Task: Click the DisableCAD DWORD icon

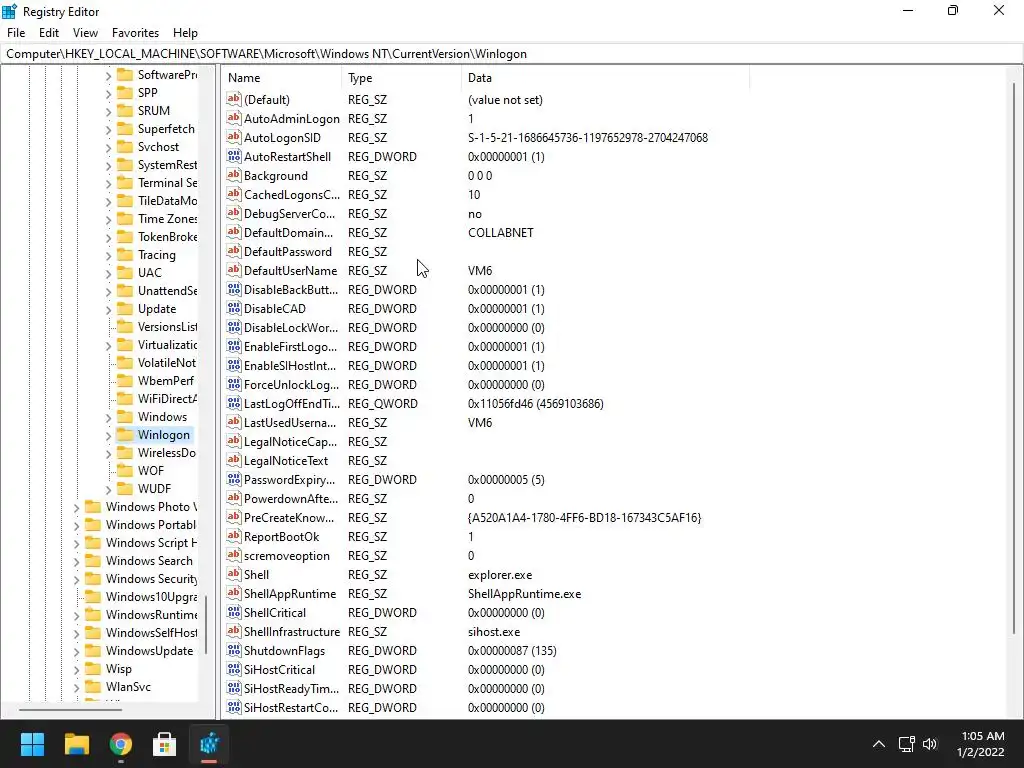Action: coord(234,308)
